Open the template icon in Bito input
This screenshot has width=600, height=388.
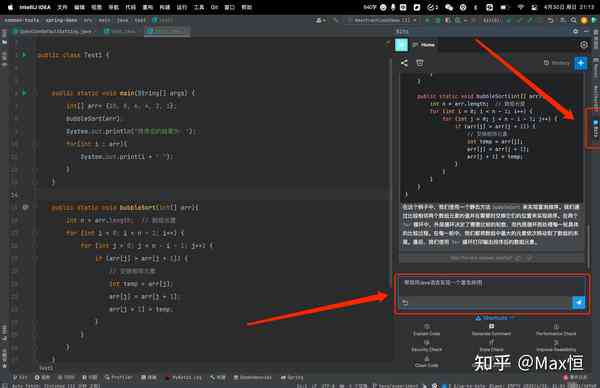(x=405, y=303)
